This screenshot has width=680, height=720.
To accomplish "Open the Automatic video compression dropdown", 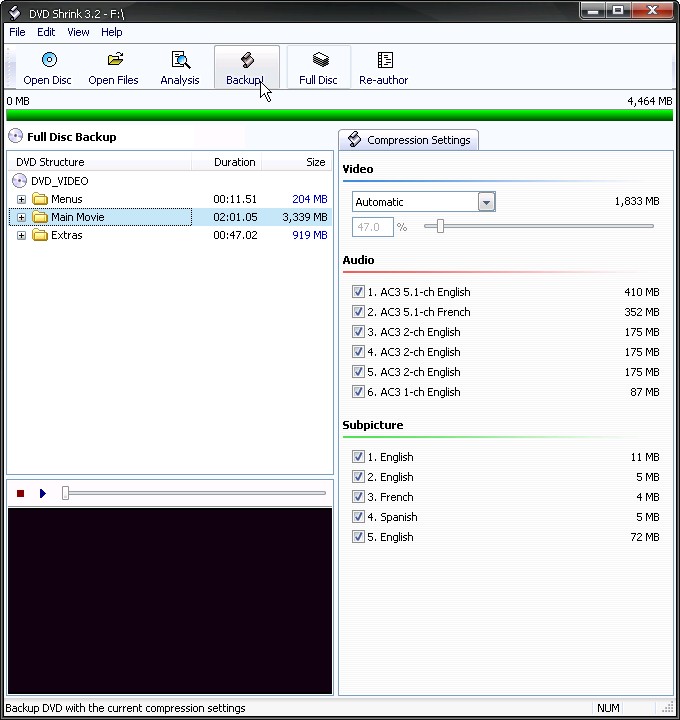I will point(486,202).
